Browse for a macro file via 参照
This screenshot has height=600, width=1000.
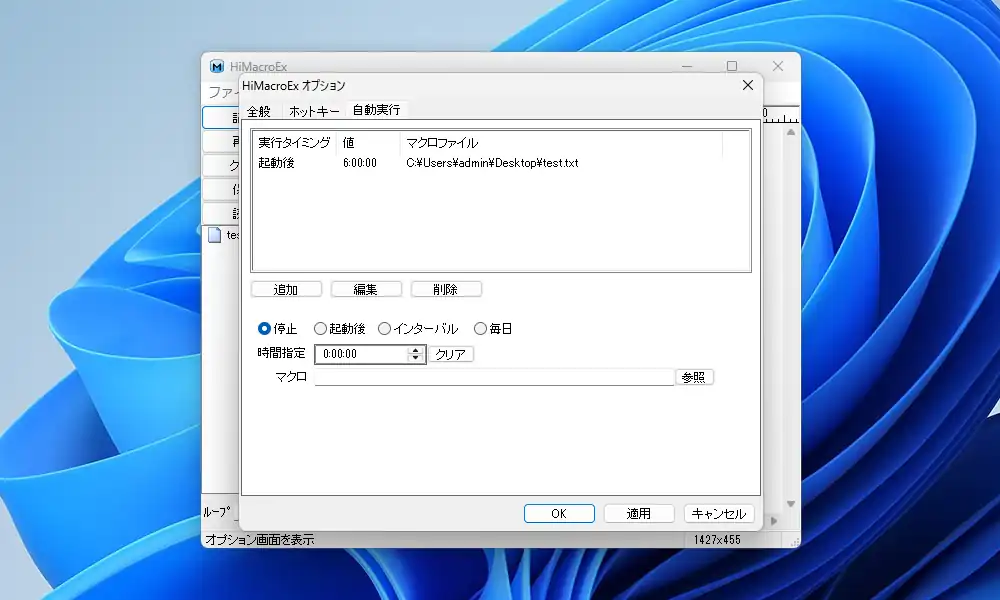(694, 376)
